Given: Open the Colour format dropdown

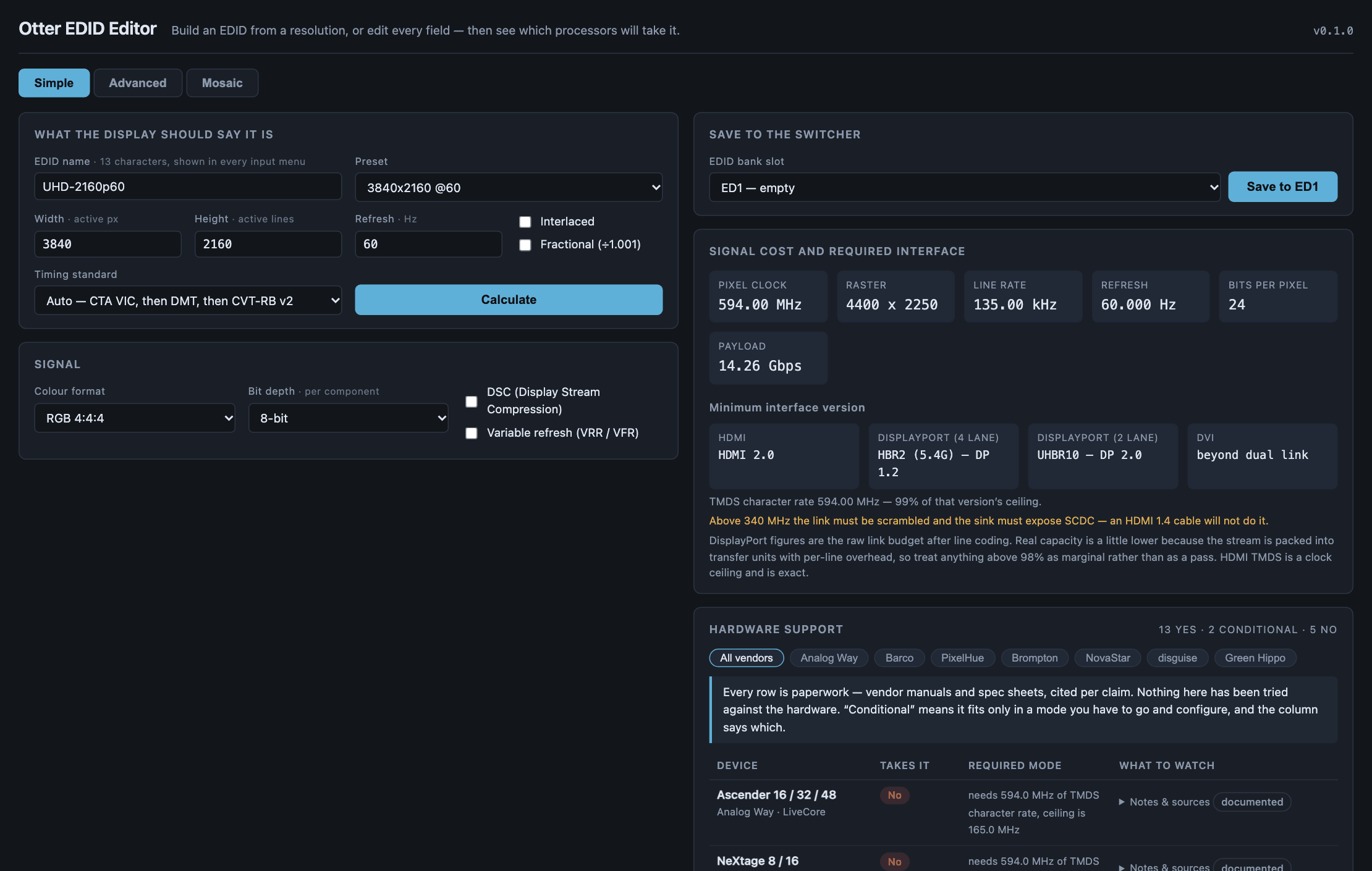Looking at the screenshot, I should [135, 418].
